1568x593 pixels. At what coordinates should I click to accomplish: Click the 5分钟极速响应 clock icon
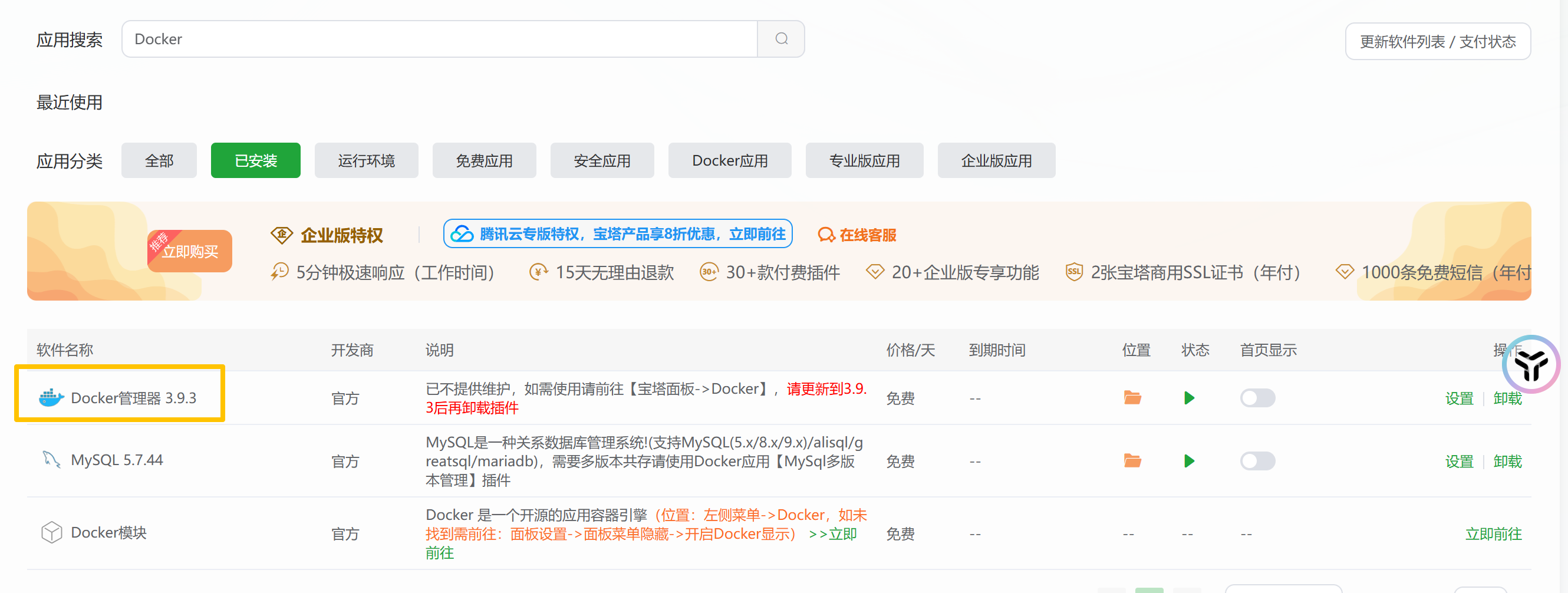279,272
